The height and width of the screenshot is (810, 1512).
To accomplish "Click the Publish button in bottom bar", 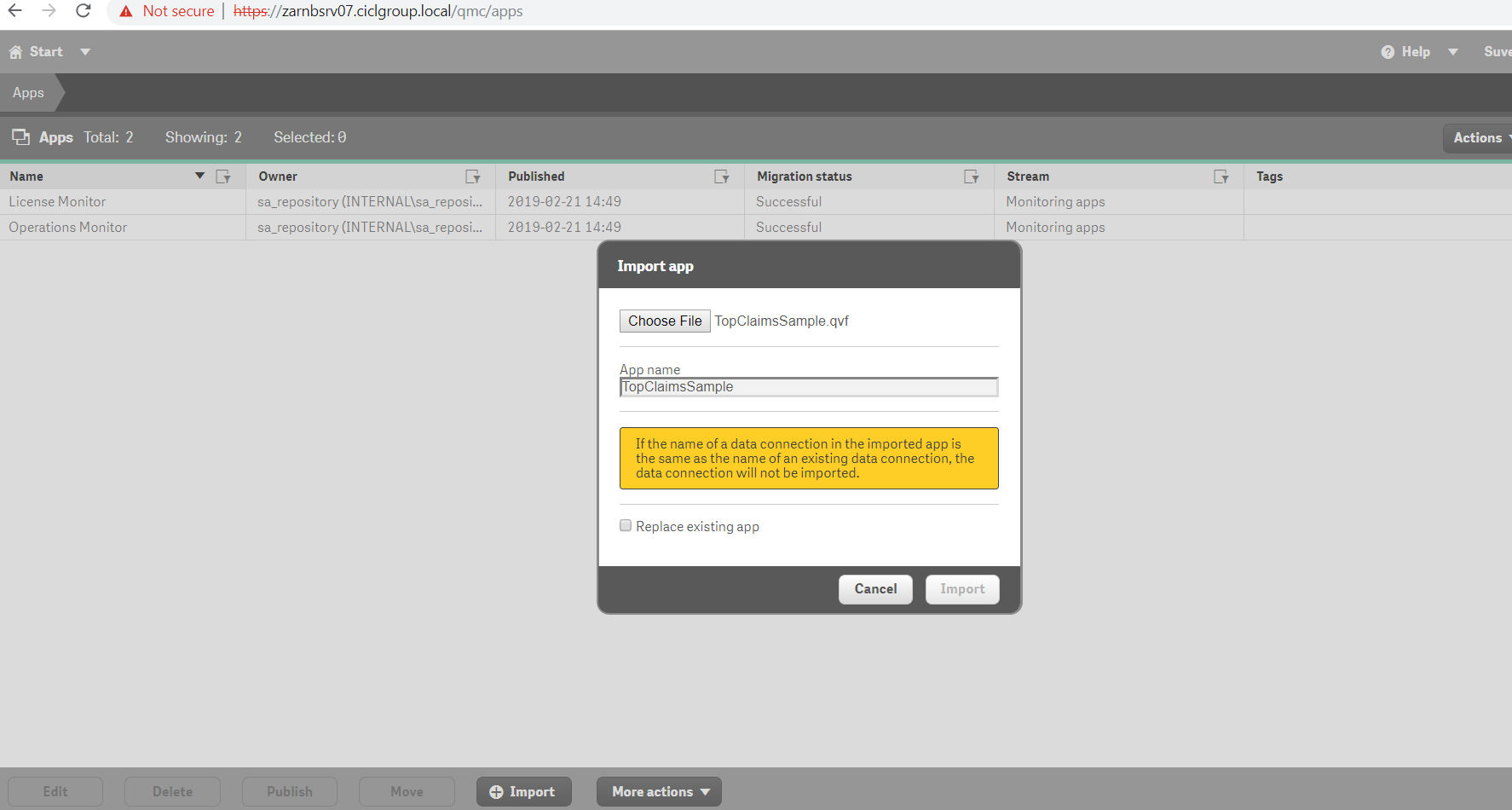I will click(x=290, y=792).
